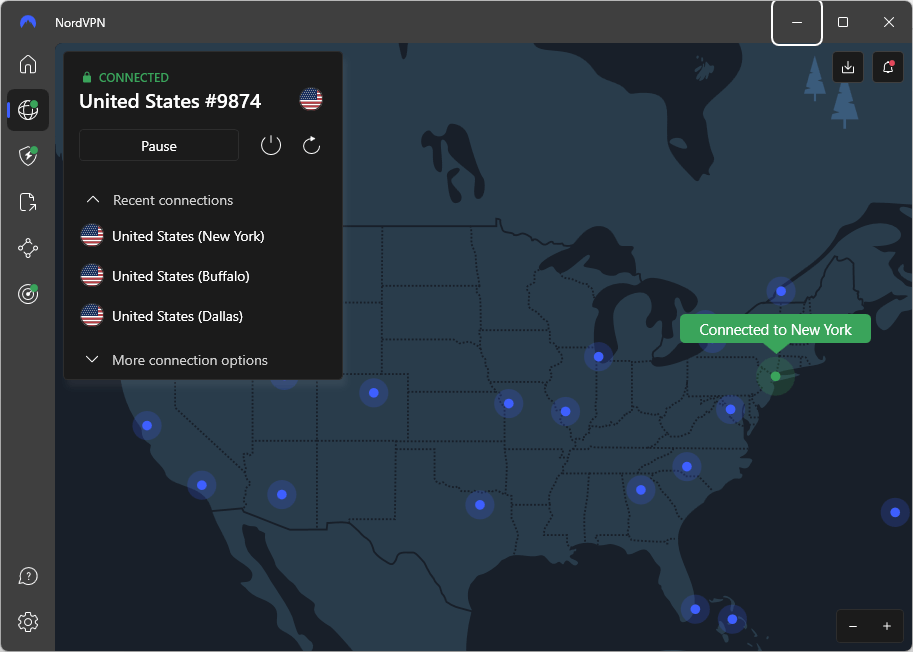Image resolution: width=913 pixels, height=652 pixels.
Task: Minimize the NordVPN window
Action: tap(797, 22)
